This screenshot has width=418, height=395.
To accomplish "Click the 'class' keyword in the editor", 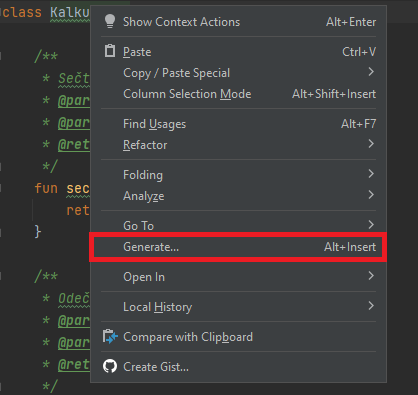I will click(x=21, y=12).
